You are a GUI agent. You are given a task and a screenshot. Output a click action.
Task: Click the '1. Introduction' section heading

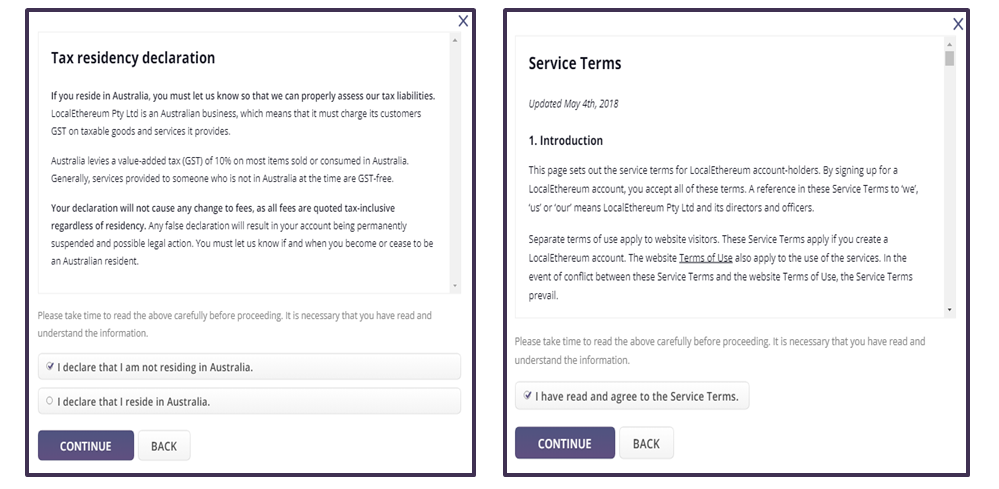[x=566, y=140]
